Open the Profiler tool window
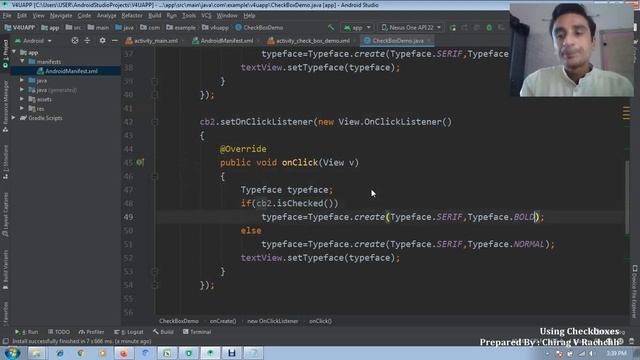Viewport: 640px width, 360px height. pyautogui.click(x=91, y=332)
